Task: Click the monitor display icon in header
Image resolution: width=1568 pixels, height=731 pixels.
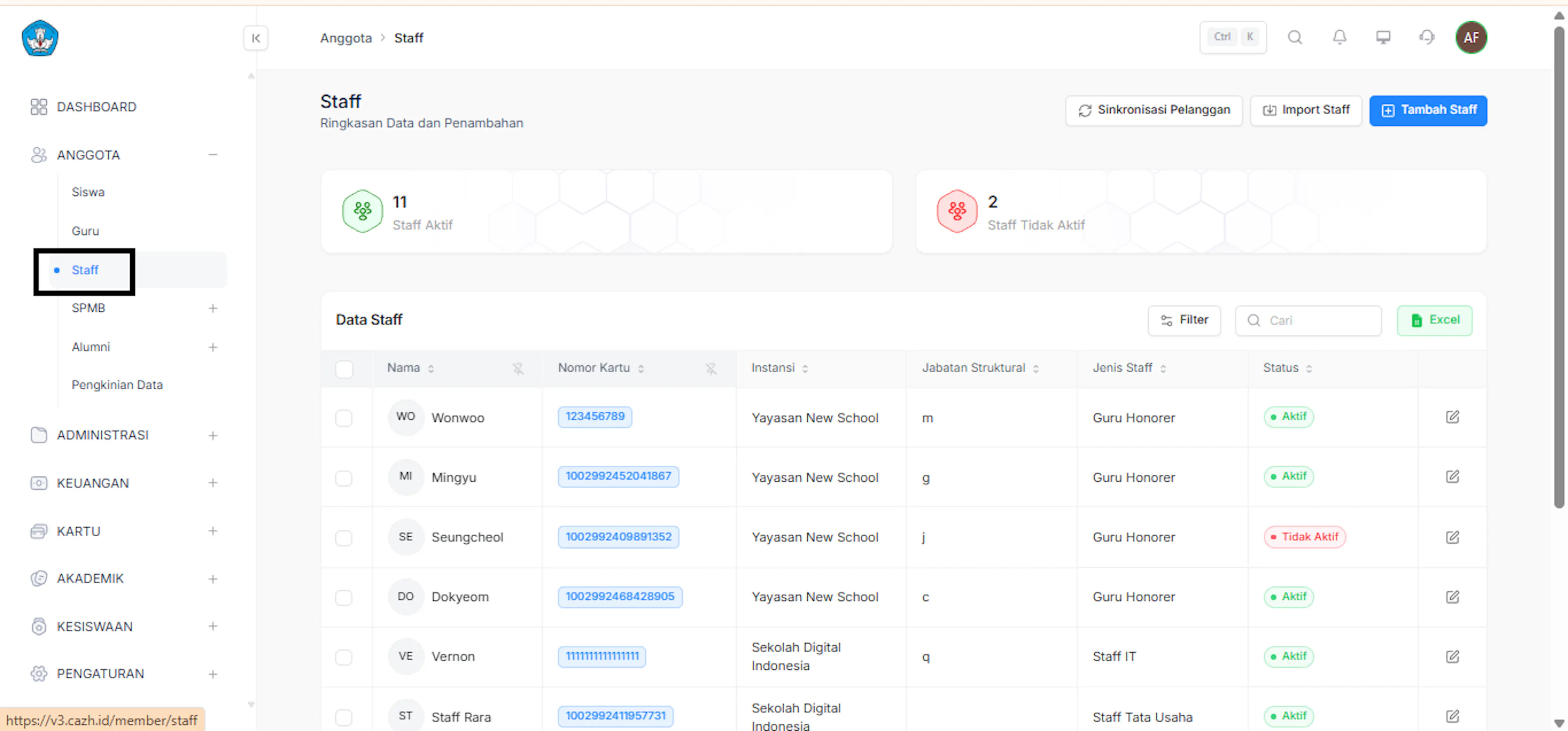Action: click(1383, 38)
